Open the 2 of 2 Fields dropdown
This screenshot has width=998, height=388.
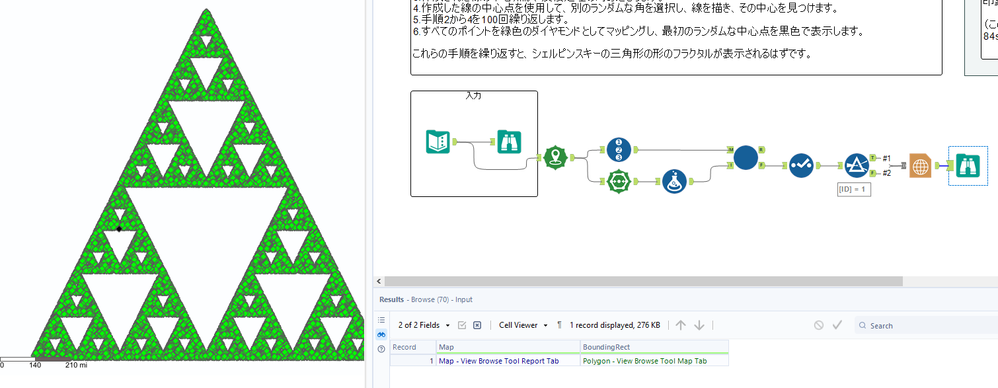click(424, 325)
